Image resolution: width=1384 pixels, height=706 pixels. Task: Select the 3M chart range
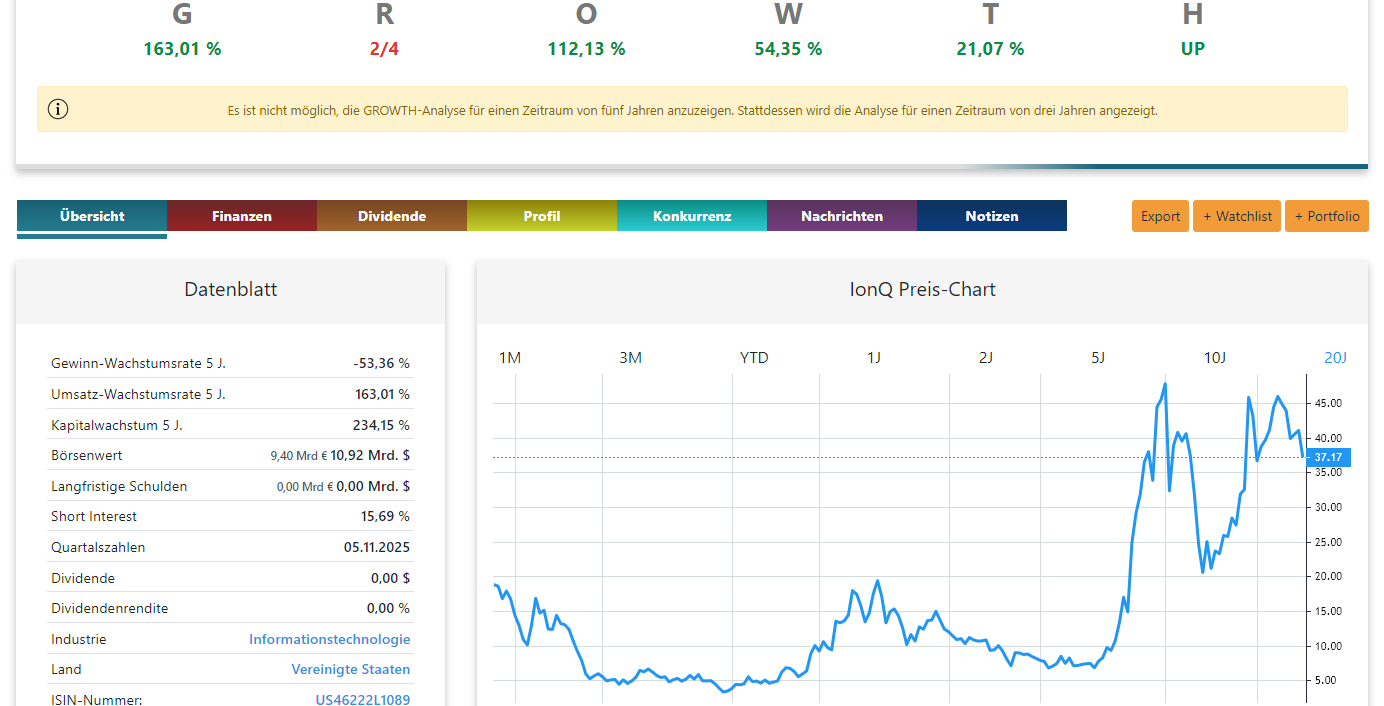click(630, 357)
